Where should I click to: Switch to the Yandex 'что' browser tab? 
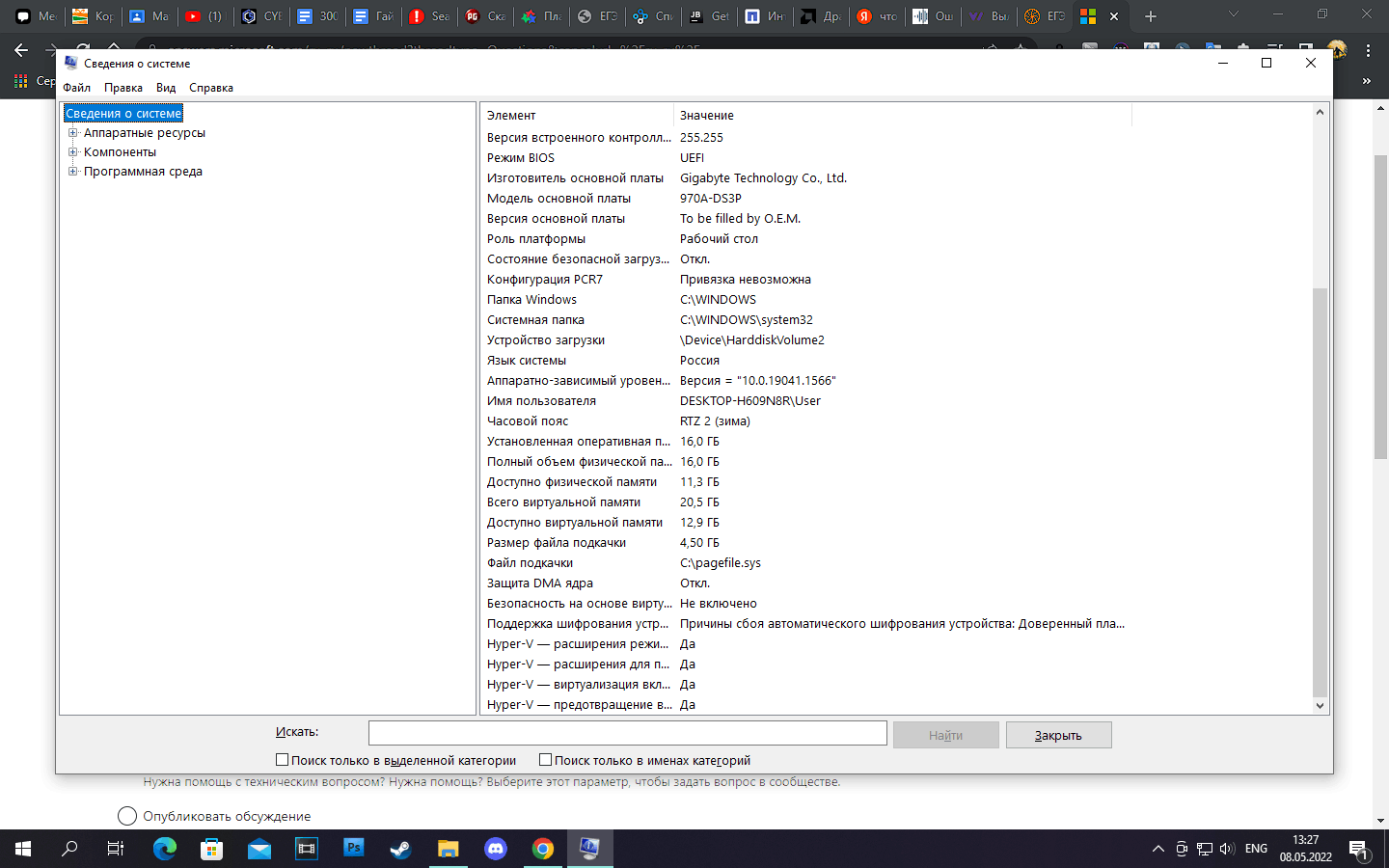(878, 16)
